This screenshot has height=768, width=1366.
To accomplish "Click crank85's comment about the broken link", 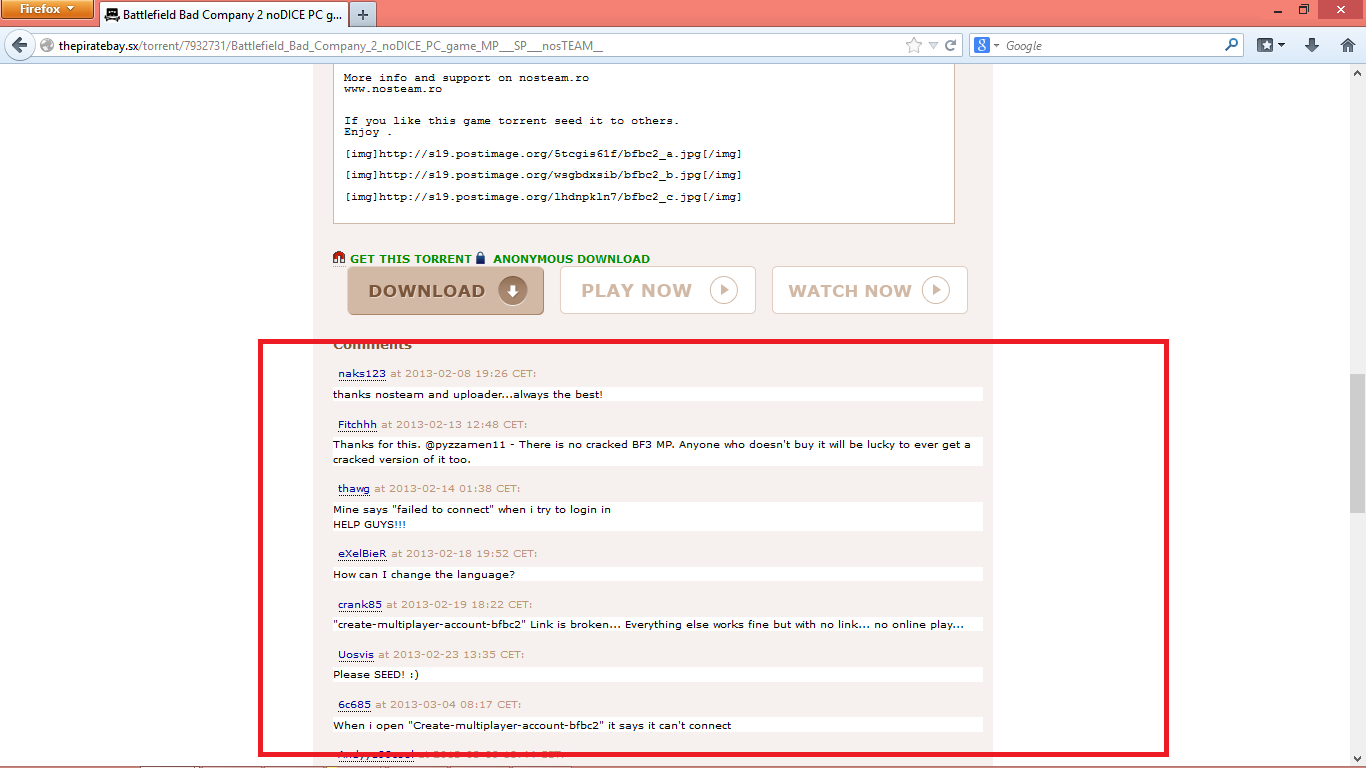I will 648,624.
